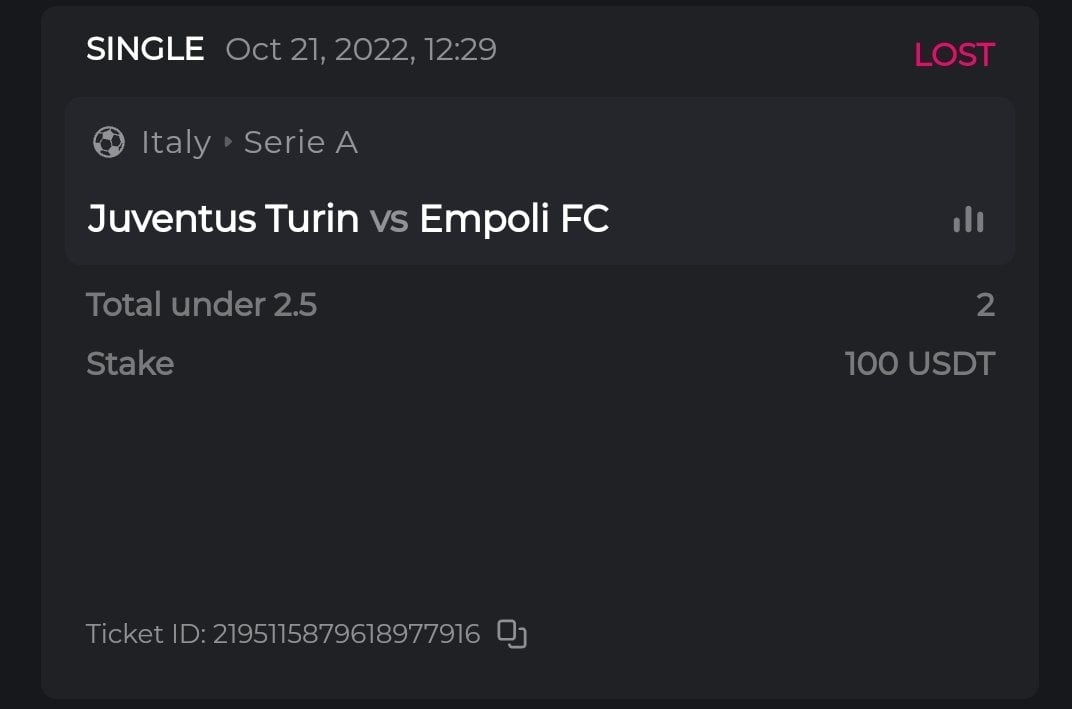Image resolution: width=1072 pixels, height=709 pixels.
Task: Select Empoli FC team name
Action: [514, 218]
